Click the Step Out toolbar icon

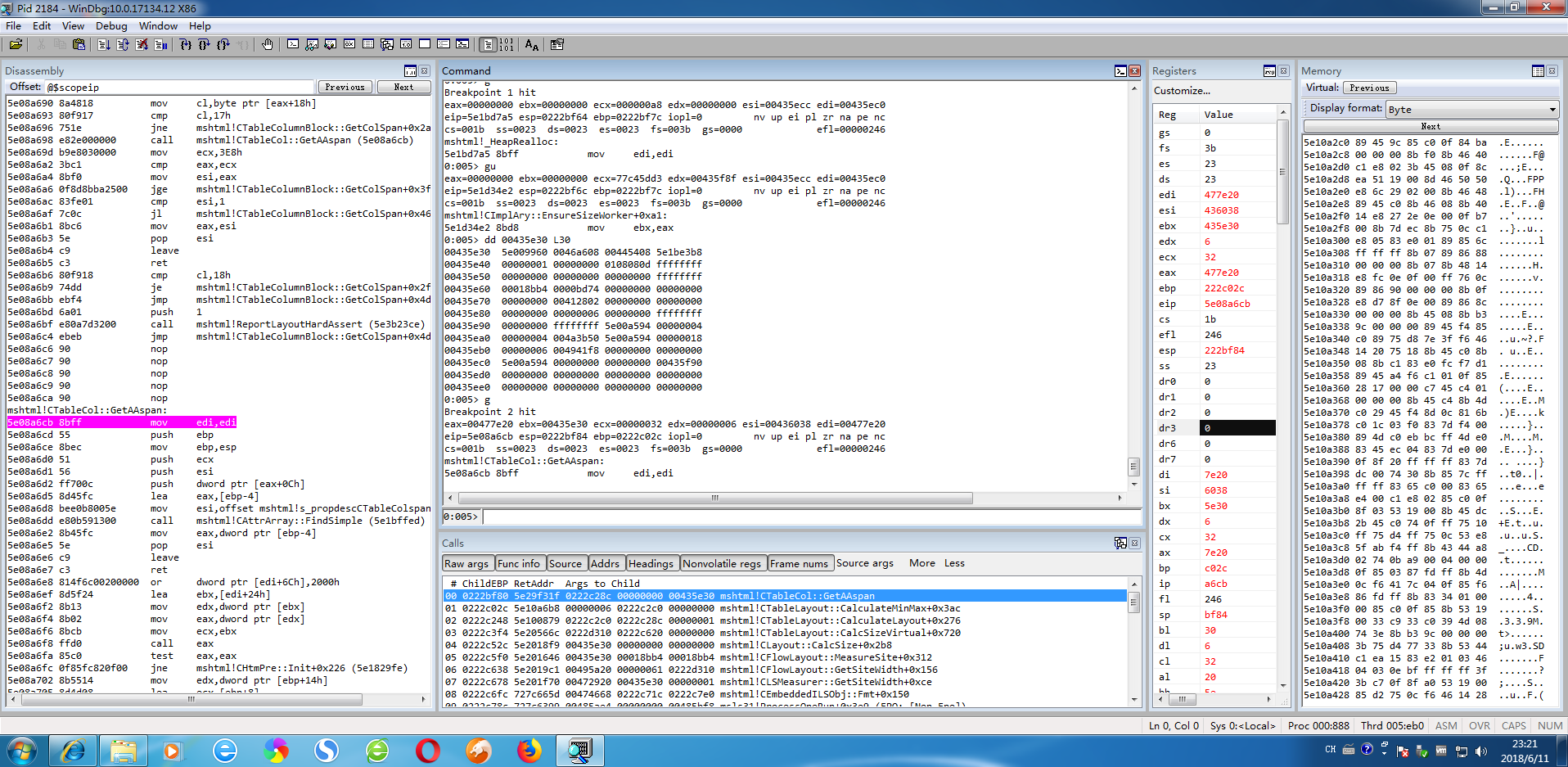[x=223, y=44]
